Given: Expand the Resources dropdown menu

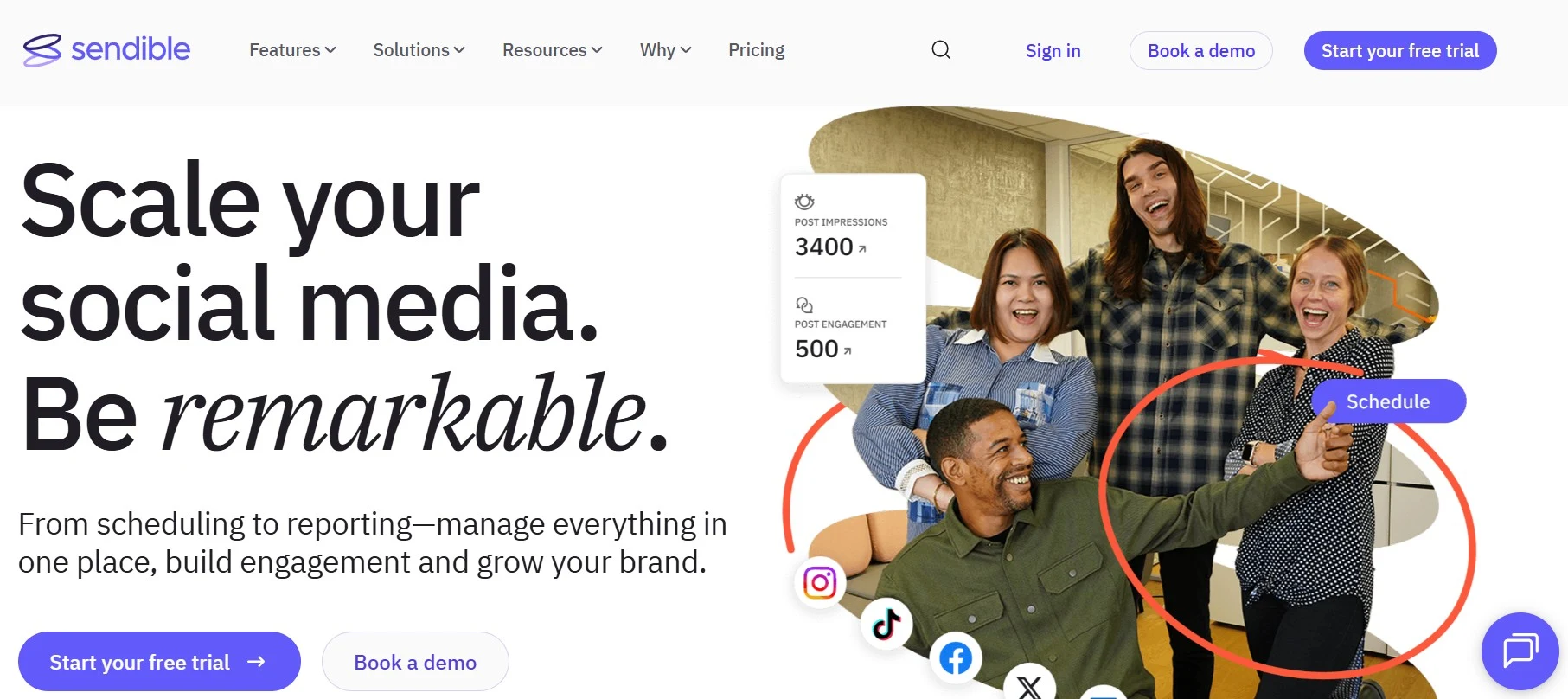Looking at the screenshot, I should click(x=553, y=50).
